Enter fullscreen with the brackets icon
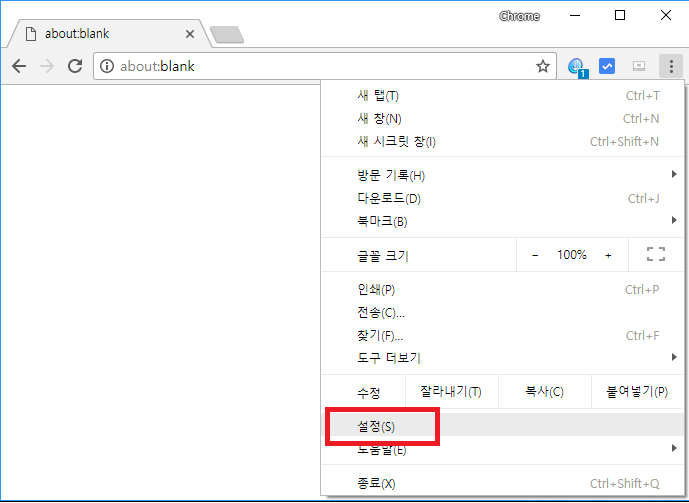The height and width of the screenshot is (503, 689). (x=656, y=254)
